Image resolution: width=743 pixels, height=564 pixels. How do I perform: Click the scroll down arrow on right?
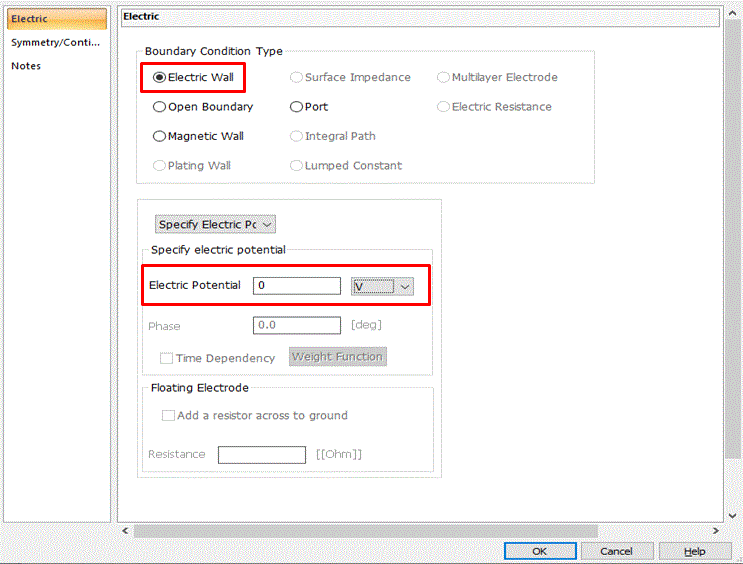[x=733, y=516]
